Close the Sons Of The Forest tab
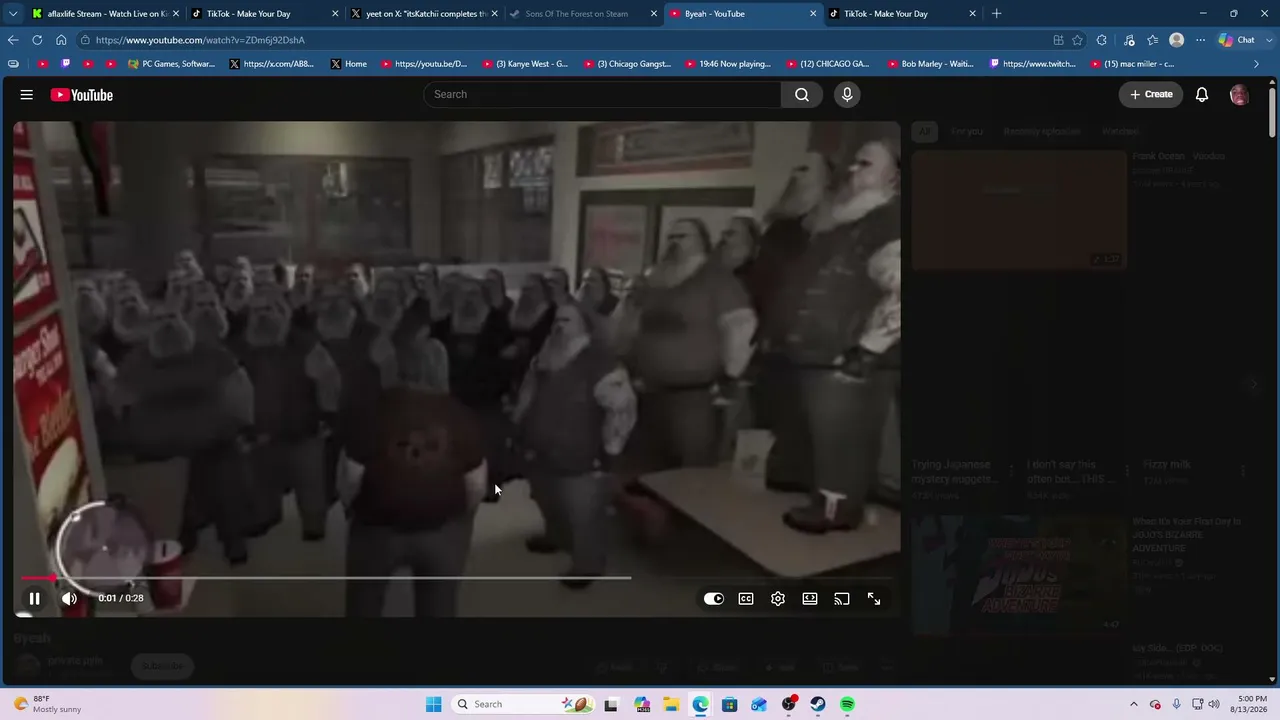The image size is (1280, 720). click(x=654, y=14)
